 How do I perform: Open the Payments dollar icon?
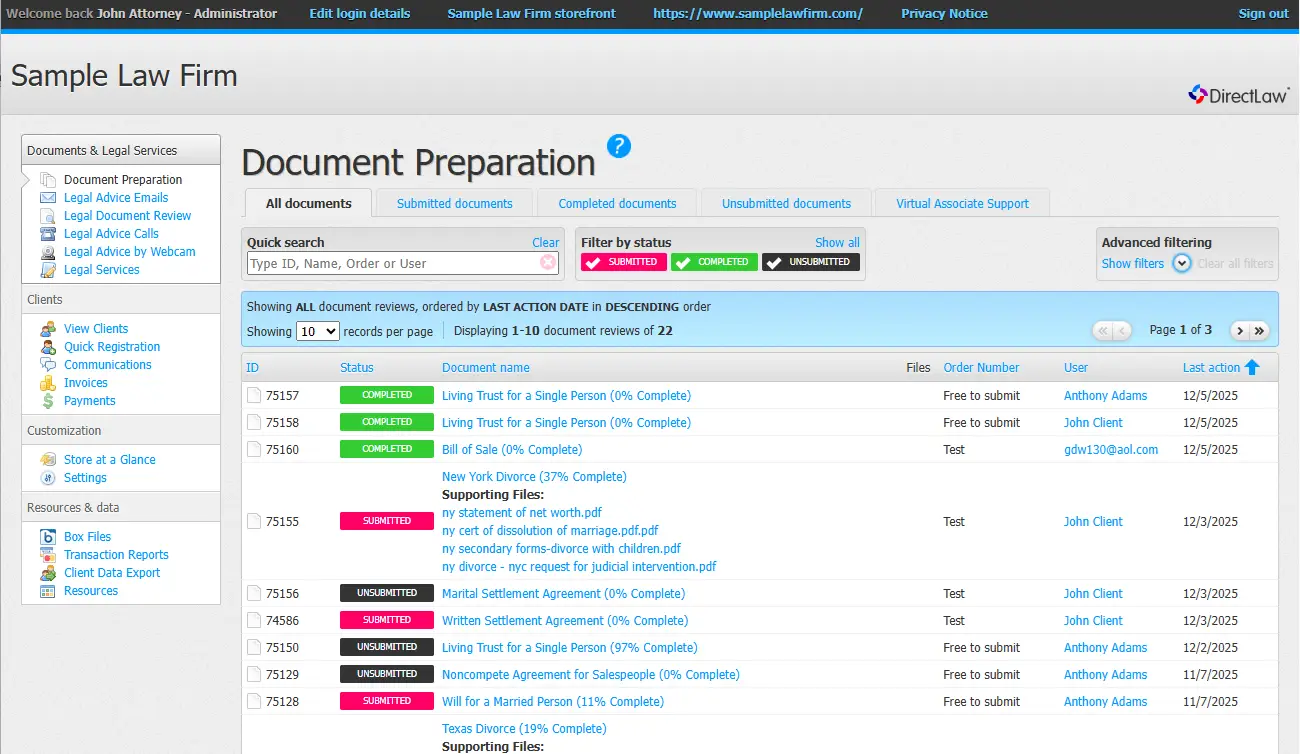(47, 400)
